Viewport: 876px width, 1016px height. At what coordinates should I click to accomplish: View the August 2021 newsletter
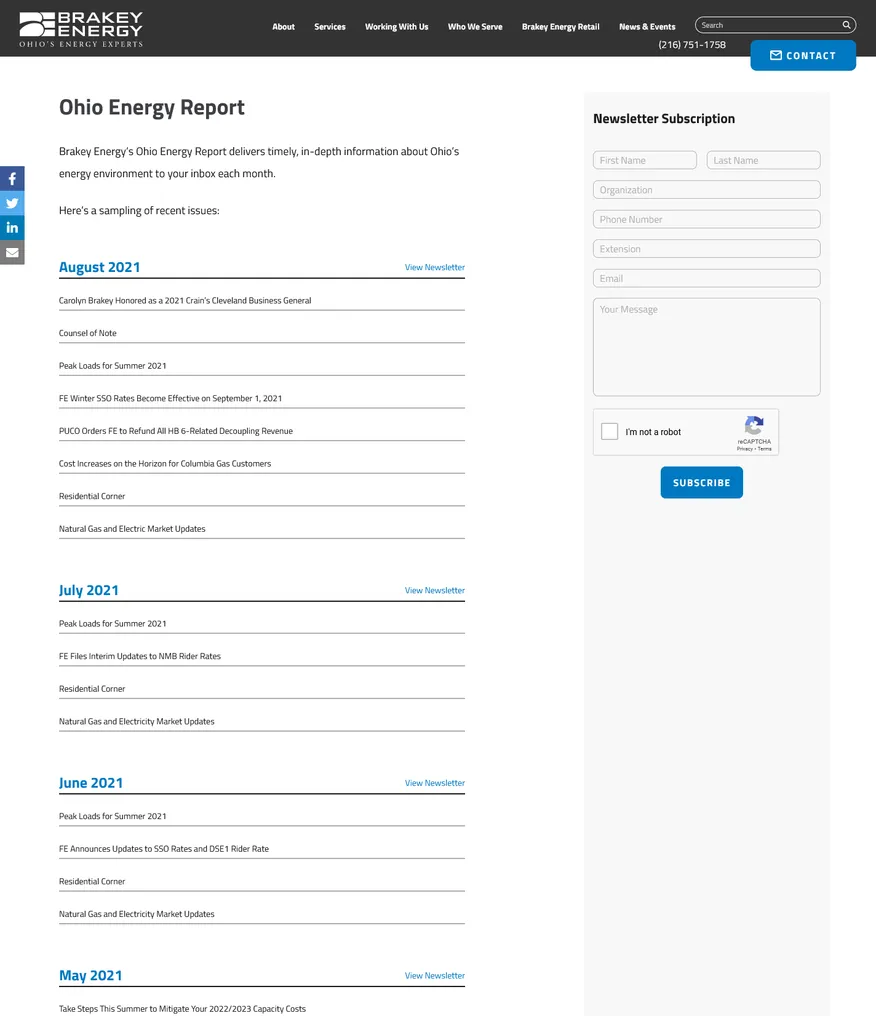pos(434,268)
